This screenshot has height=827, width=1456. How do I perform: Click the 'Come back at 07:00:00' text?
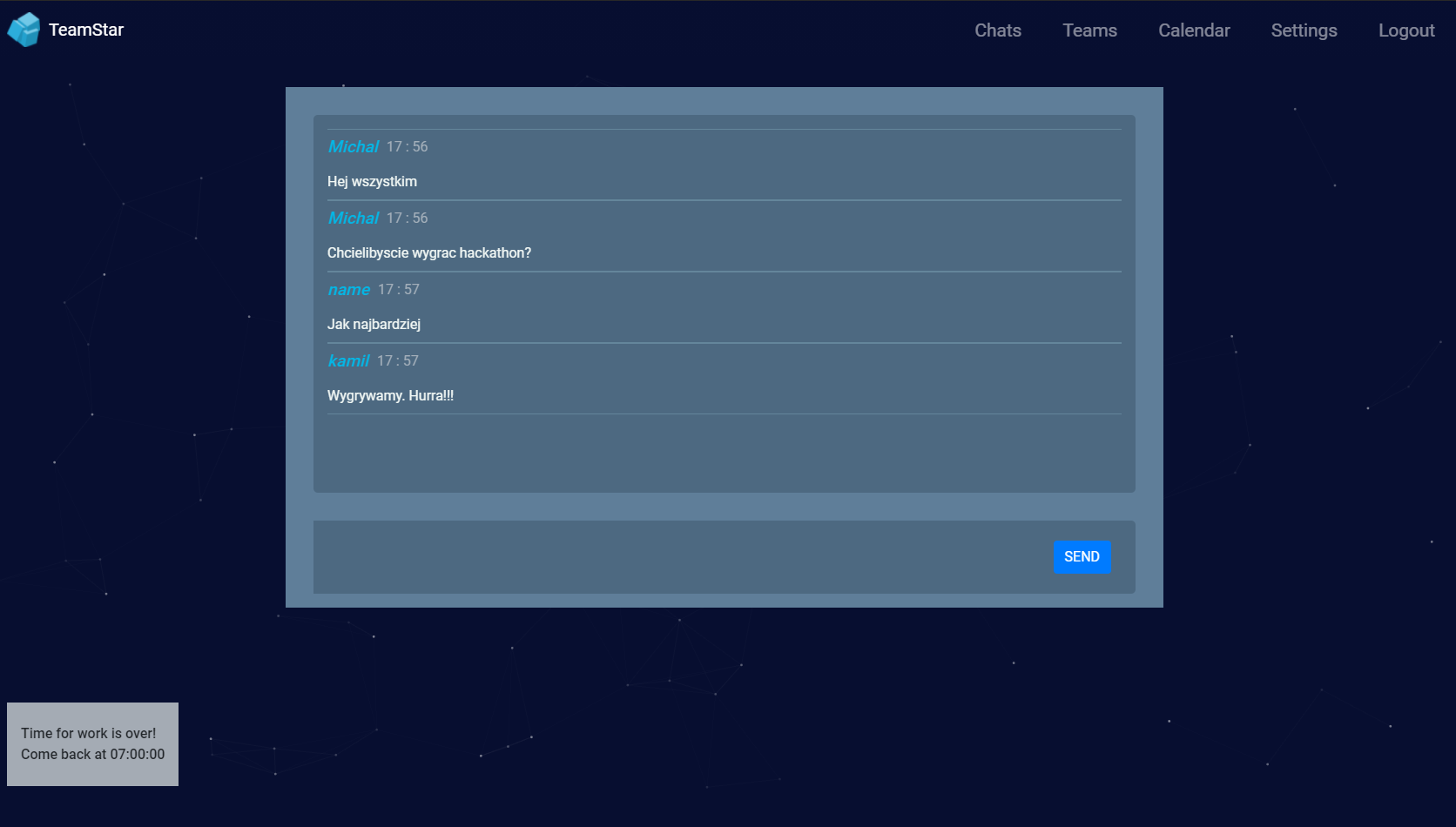coord(92,754)
